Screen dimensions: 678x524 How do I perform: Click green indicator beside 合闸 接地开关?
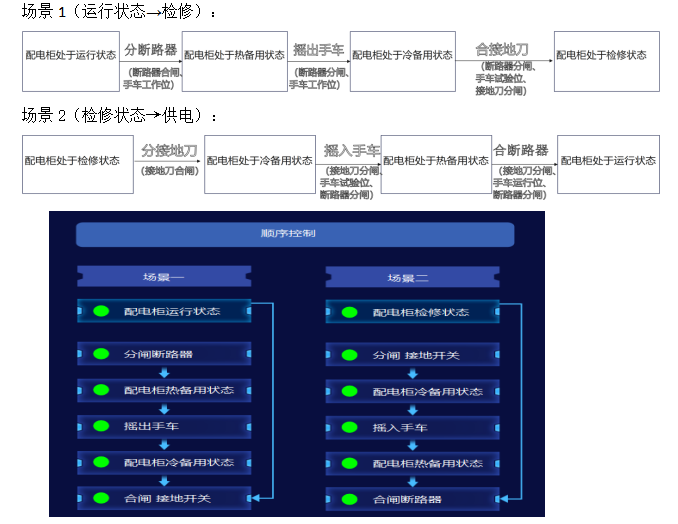(x=101, y=497)
